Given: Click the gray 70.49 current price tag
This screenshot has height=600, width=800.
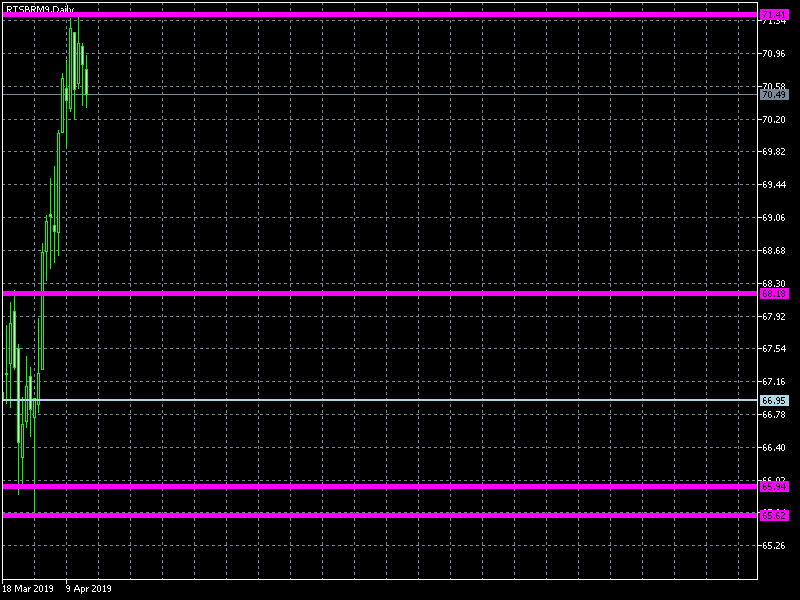Looking at the screenshot, I should 774,94.
